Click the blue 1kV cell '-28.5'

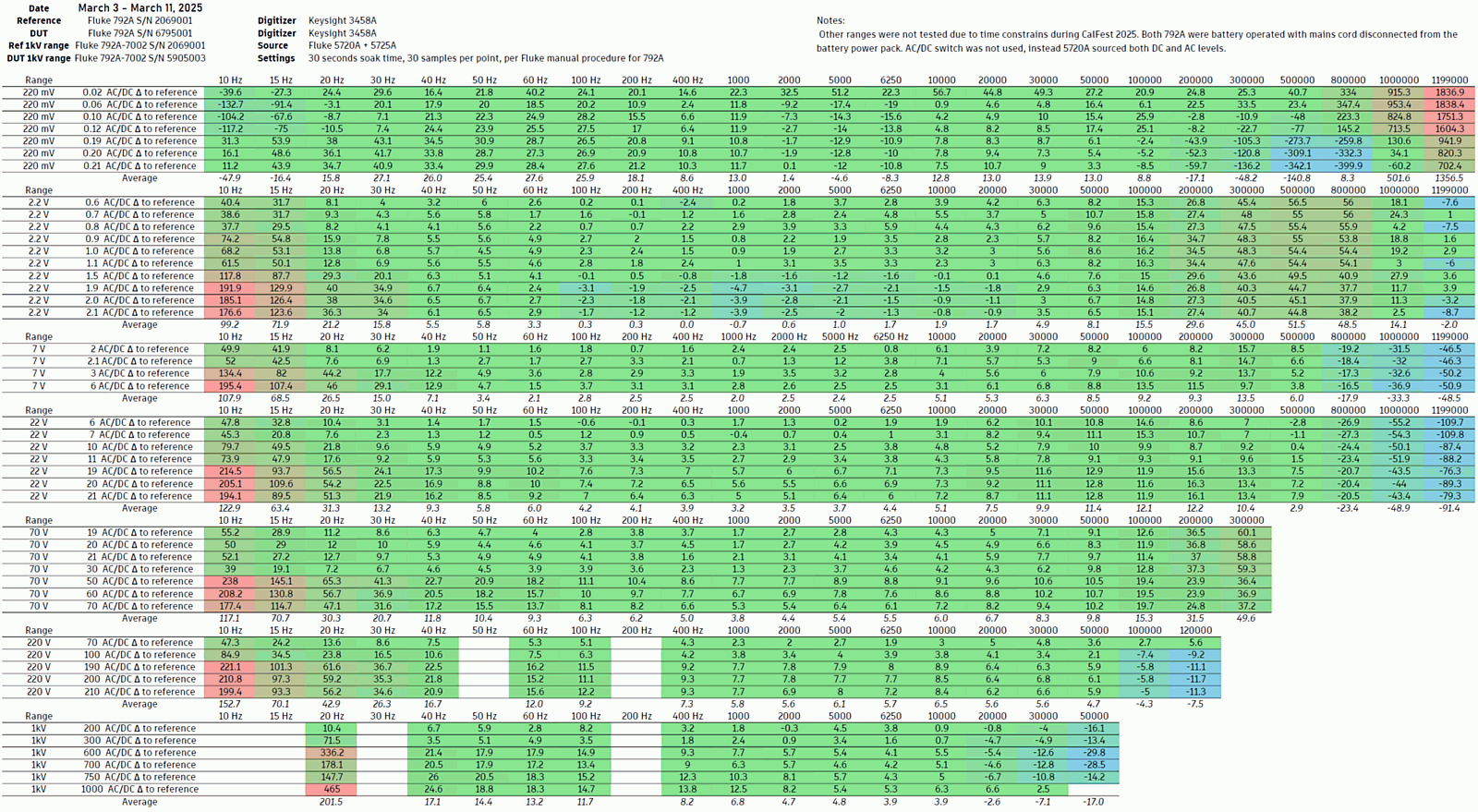click(x=1094, y=764)
